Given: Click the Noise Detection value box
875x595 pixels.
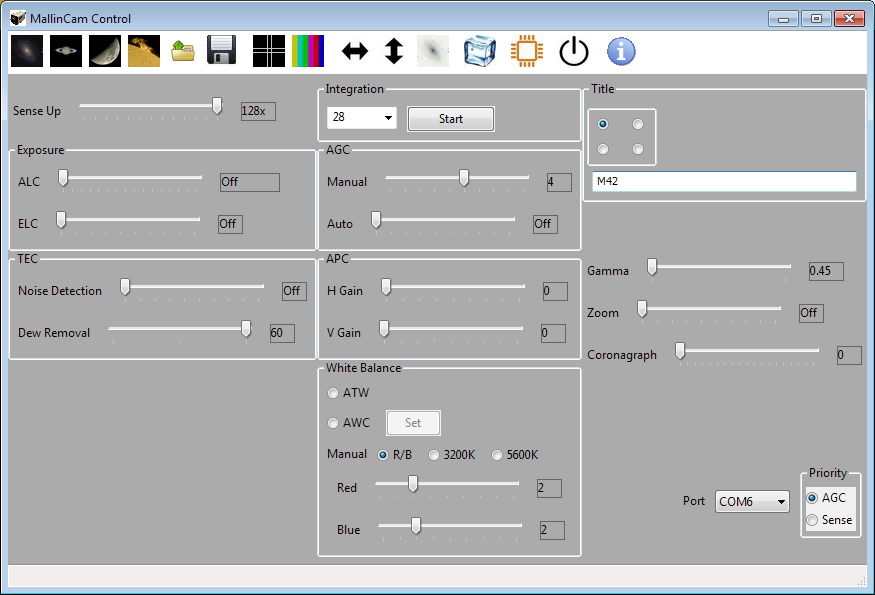Looking at the screenshot, I should [294, 291].
